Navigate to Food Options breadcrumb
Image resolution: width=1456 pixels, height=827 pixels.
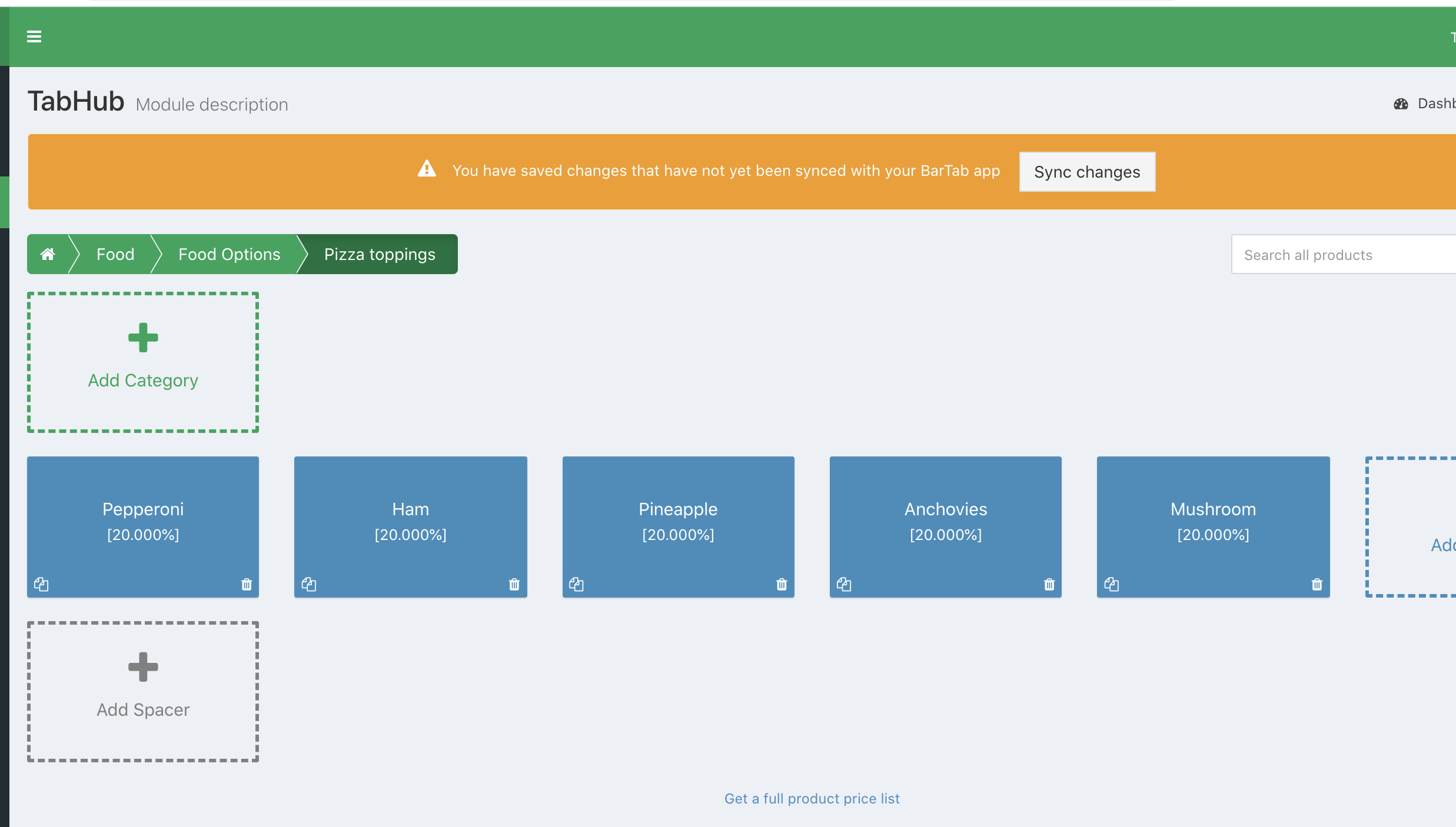tap(229, 254)
